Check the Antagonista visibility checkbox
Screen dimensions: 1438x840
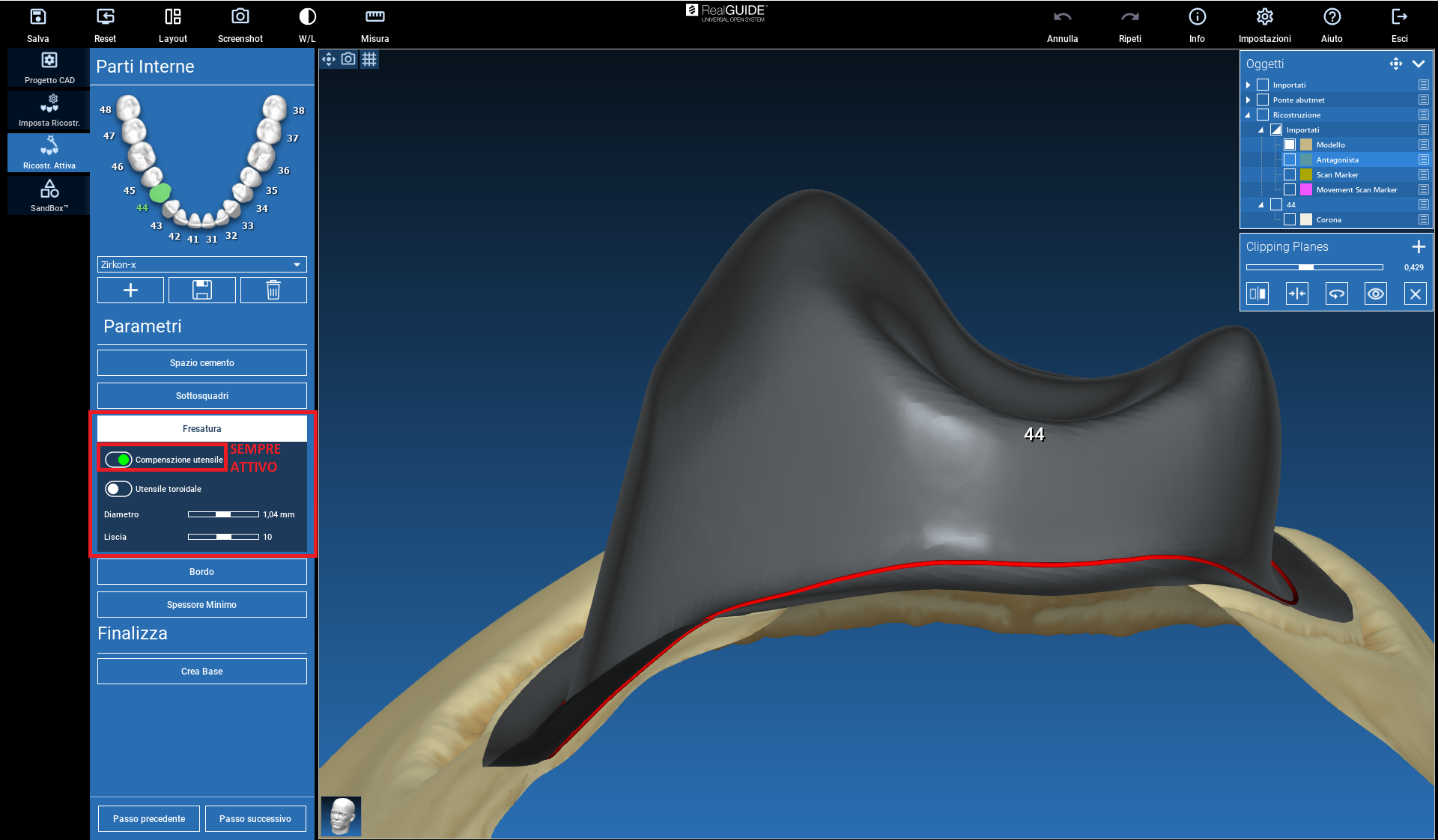pos(1290,160)
